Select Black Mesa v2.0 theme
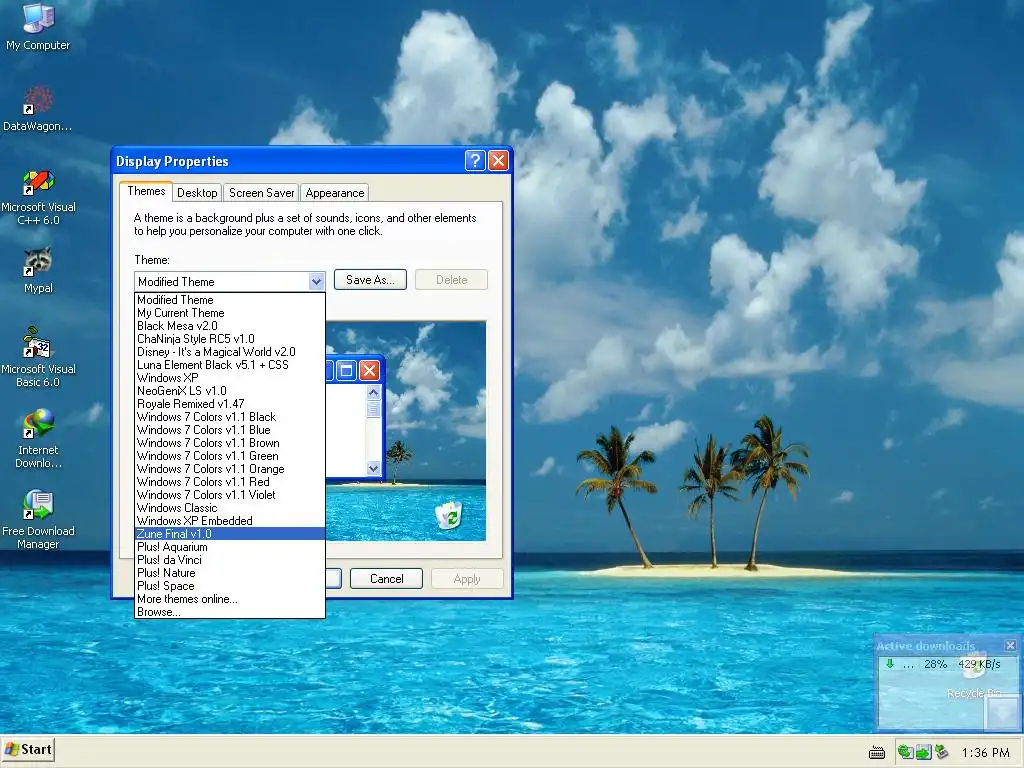1024x768 pixels. pos(230,326)
